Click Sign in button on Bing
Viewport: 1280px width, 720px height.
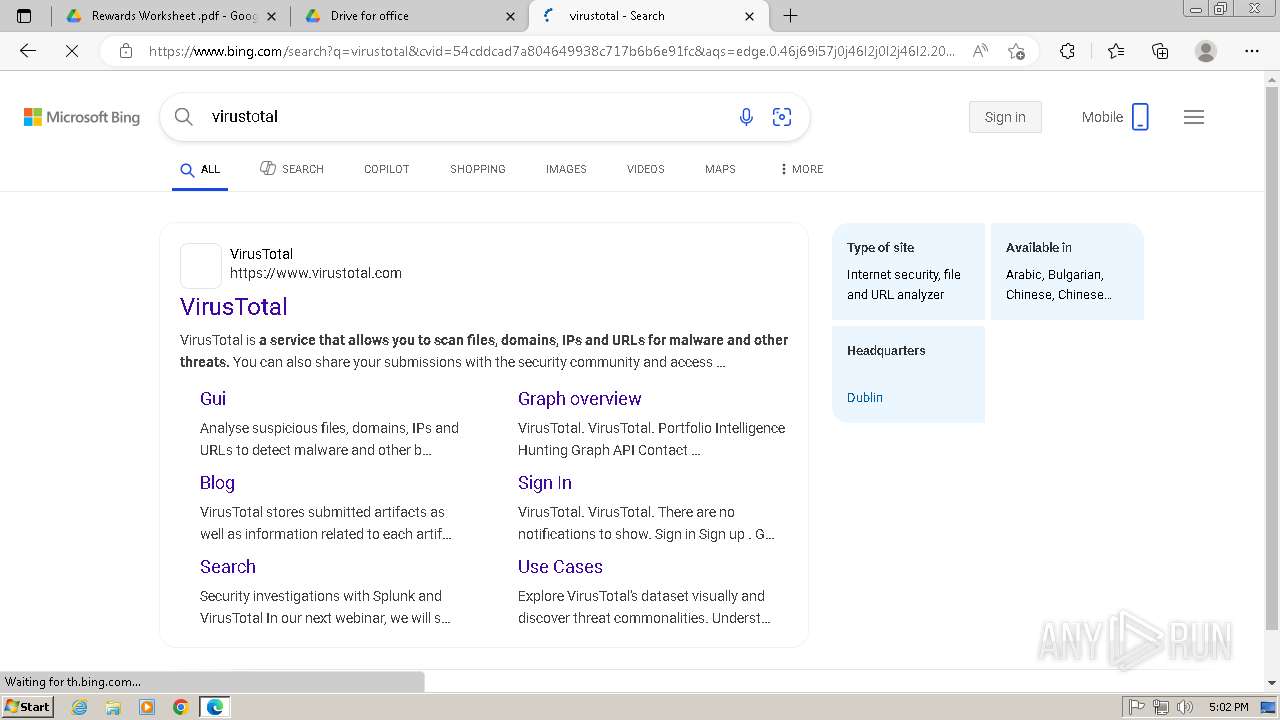tap(1005, 117)
